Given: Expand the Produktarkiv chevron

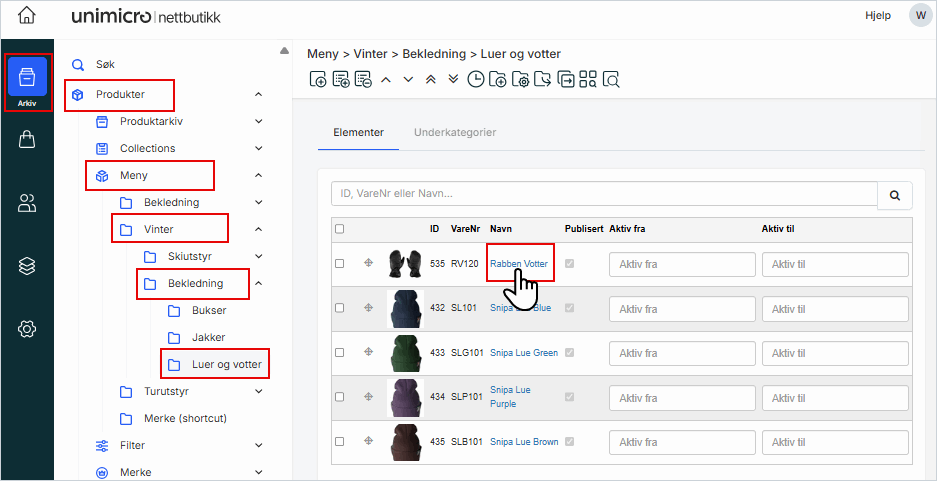Looking at the screenshot, I should (259, 122).
